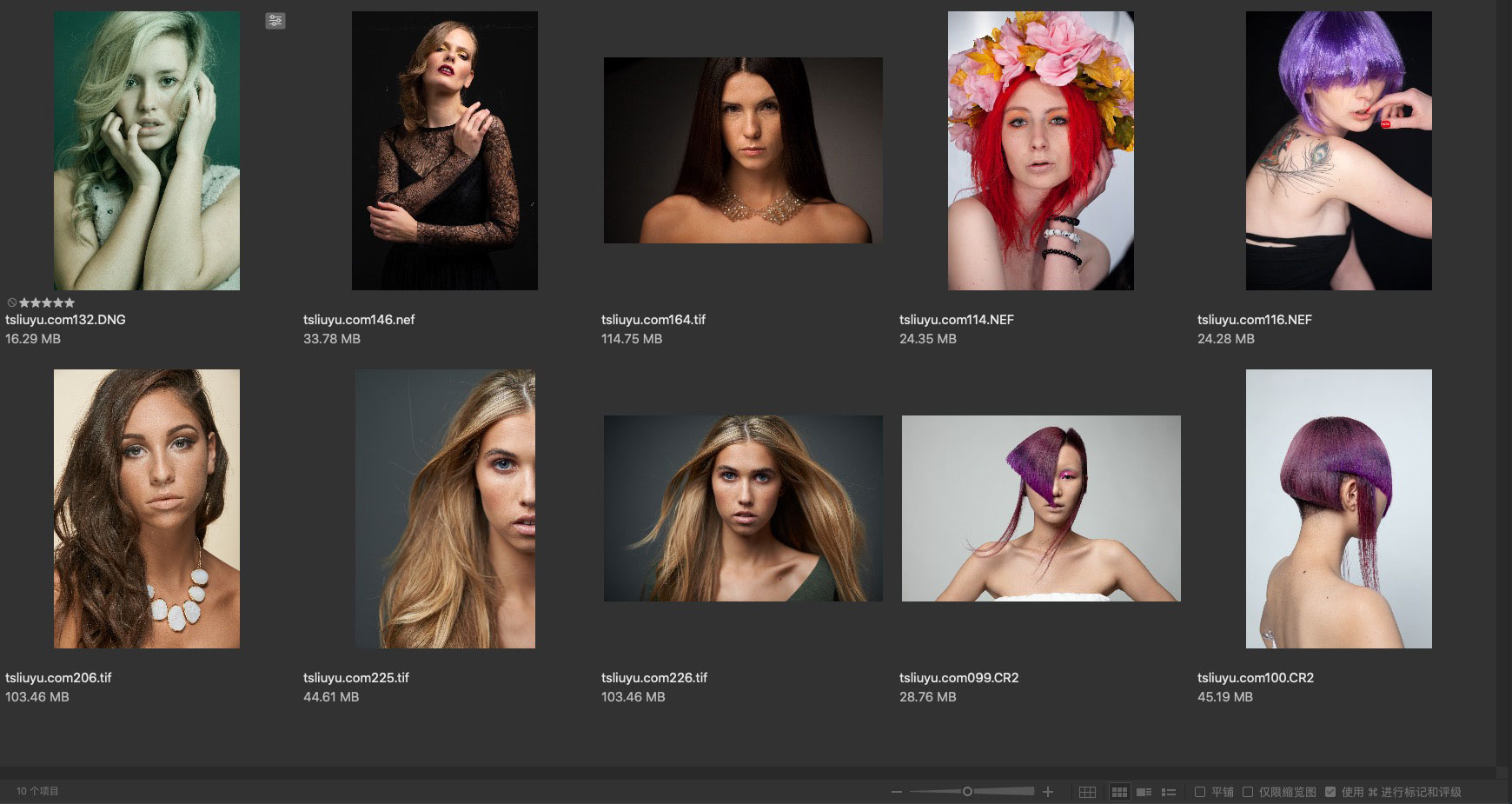The width and height of the screenshot is (1512, 804).
Task: Enable the 平铺 checkbox
Action: point(1200,792)
